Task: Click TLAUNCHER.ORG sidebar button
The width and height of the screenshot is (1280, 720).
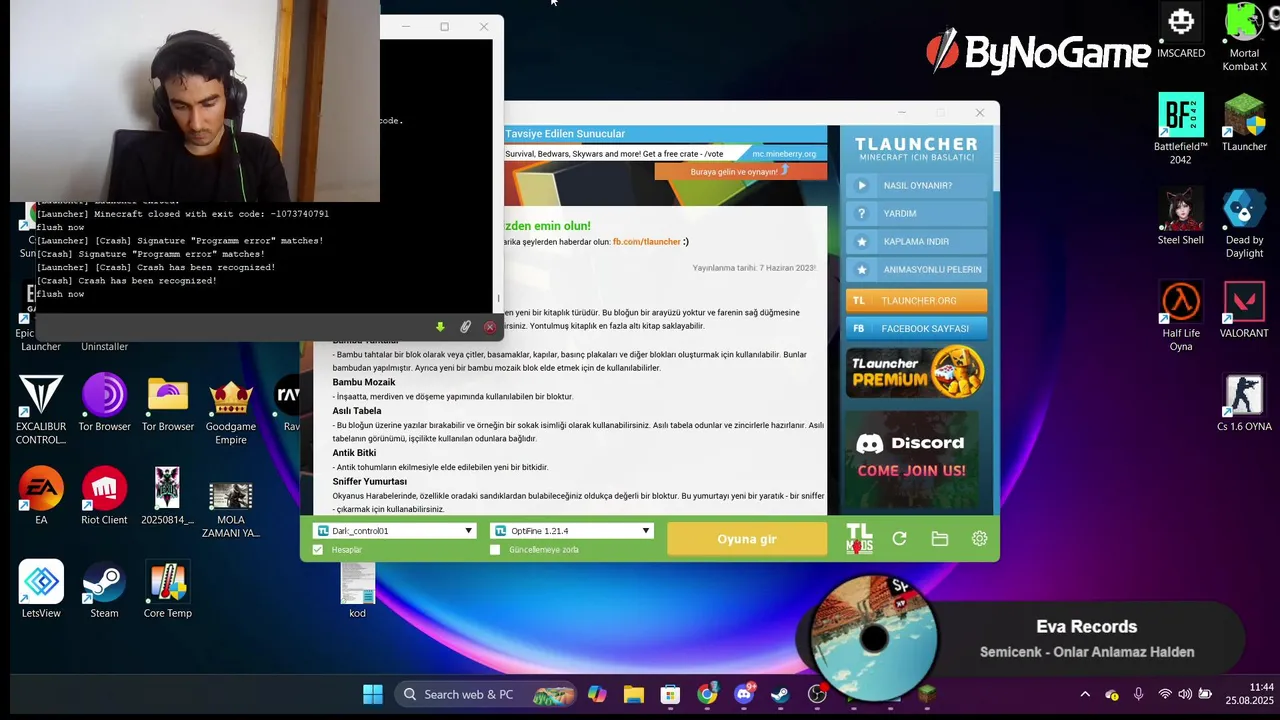Action: click(x=916, y=300)
